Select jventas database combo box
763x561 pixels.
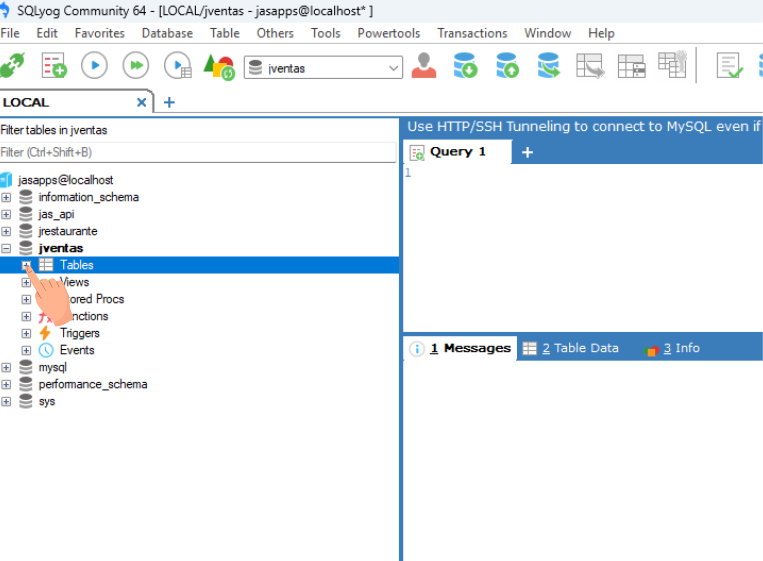[323, 68]
